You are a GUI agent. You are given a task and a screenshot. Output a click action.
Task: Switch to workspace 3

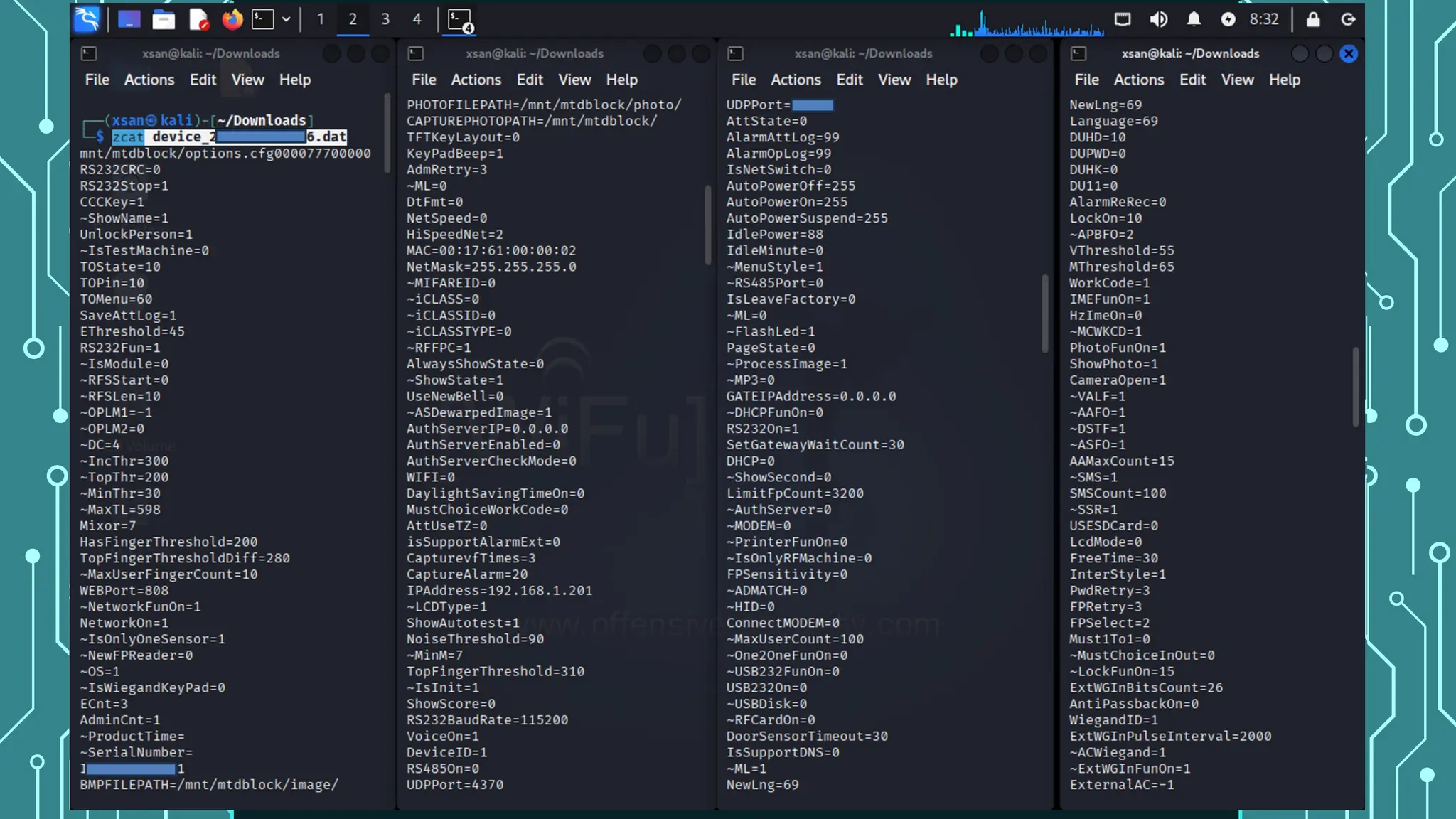click(385, 19)
